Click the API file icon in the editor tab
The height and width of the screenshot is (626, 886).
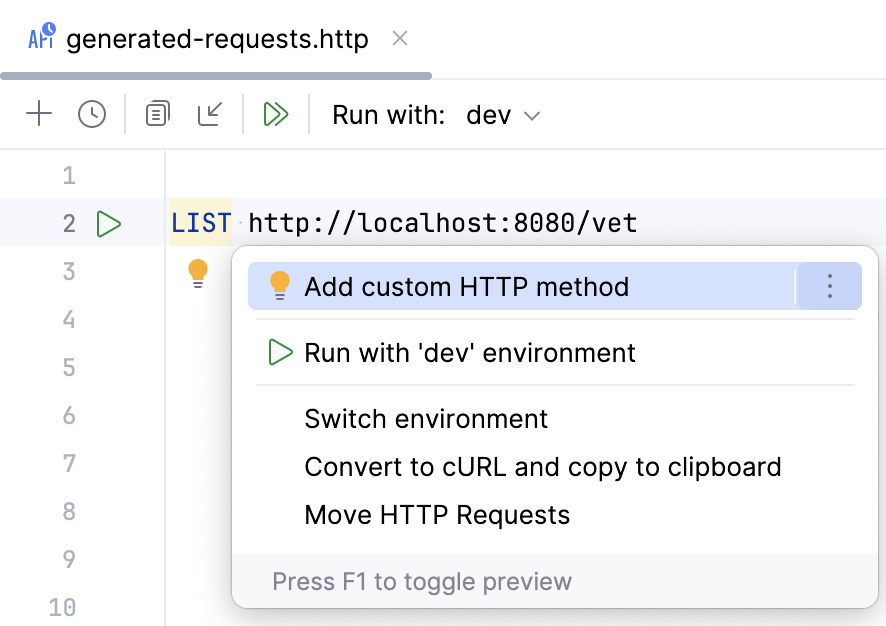click(x=41, y=37)
